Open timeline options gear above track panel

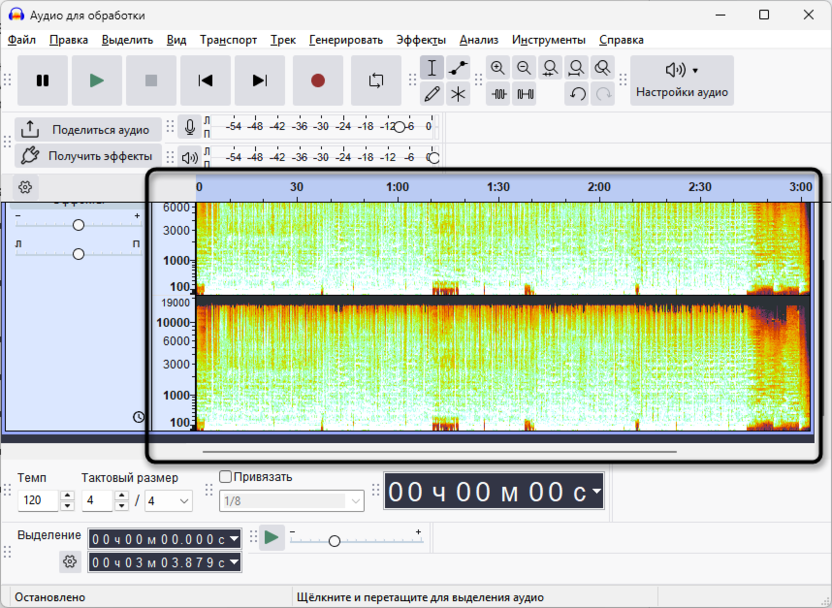click(x=25, y=187)
